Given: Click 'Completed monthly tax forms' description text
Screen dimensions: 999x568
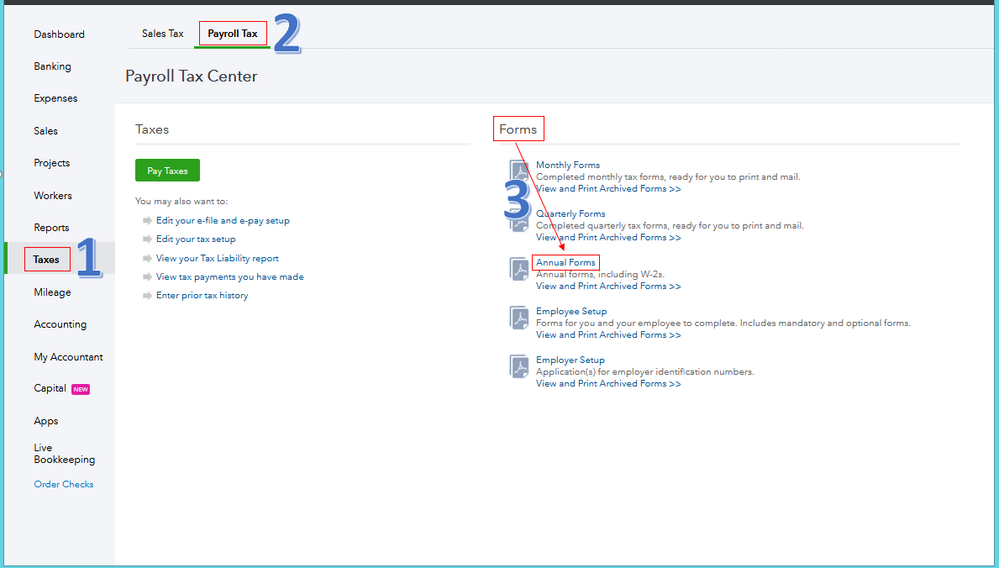Looking at the screenshot, I should [668, 177].
